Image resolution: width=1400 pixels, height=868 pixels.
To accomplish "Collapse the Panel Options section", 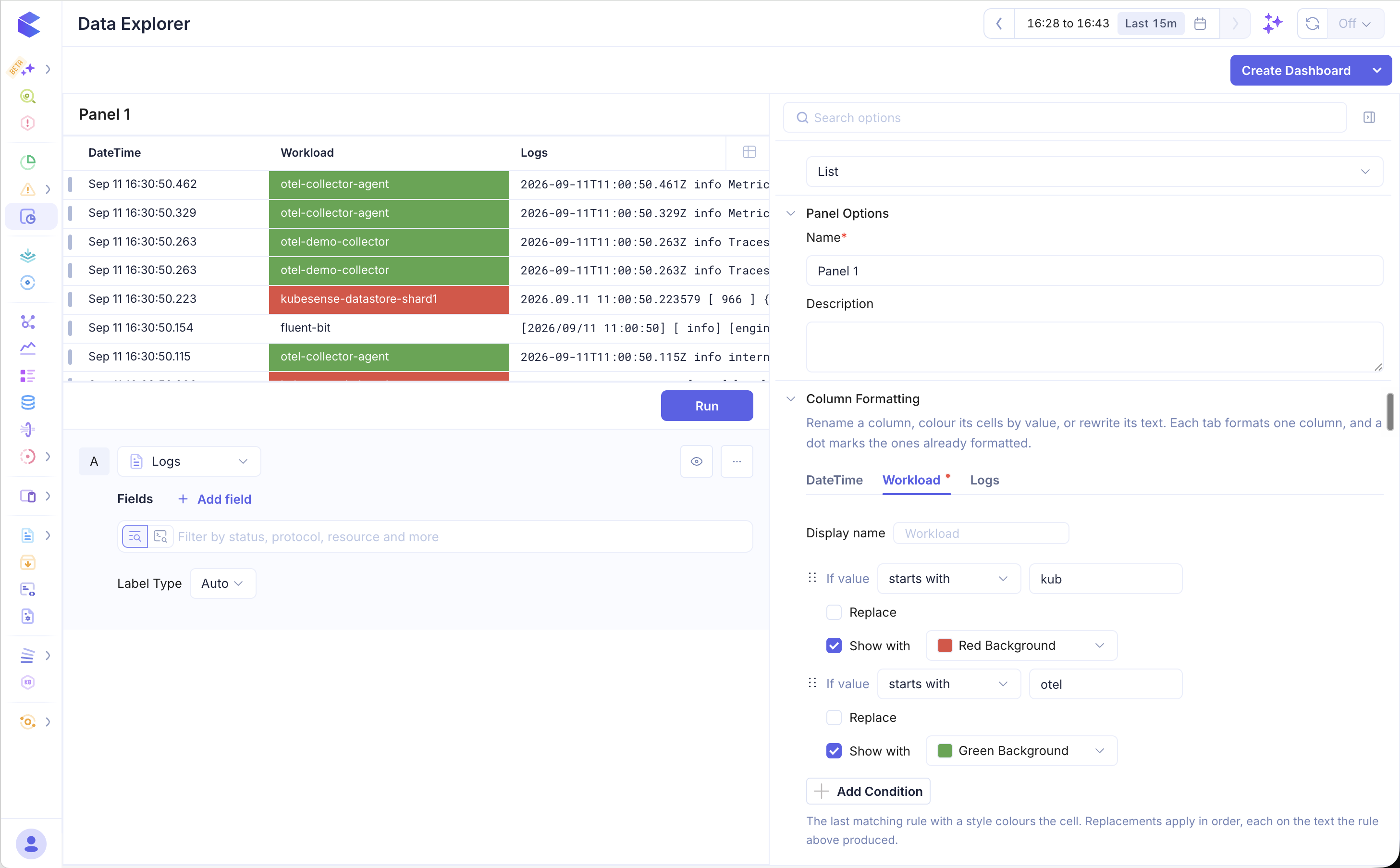I will point(791,213).
